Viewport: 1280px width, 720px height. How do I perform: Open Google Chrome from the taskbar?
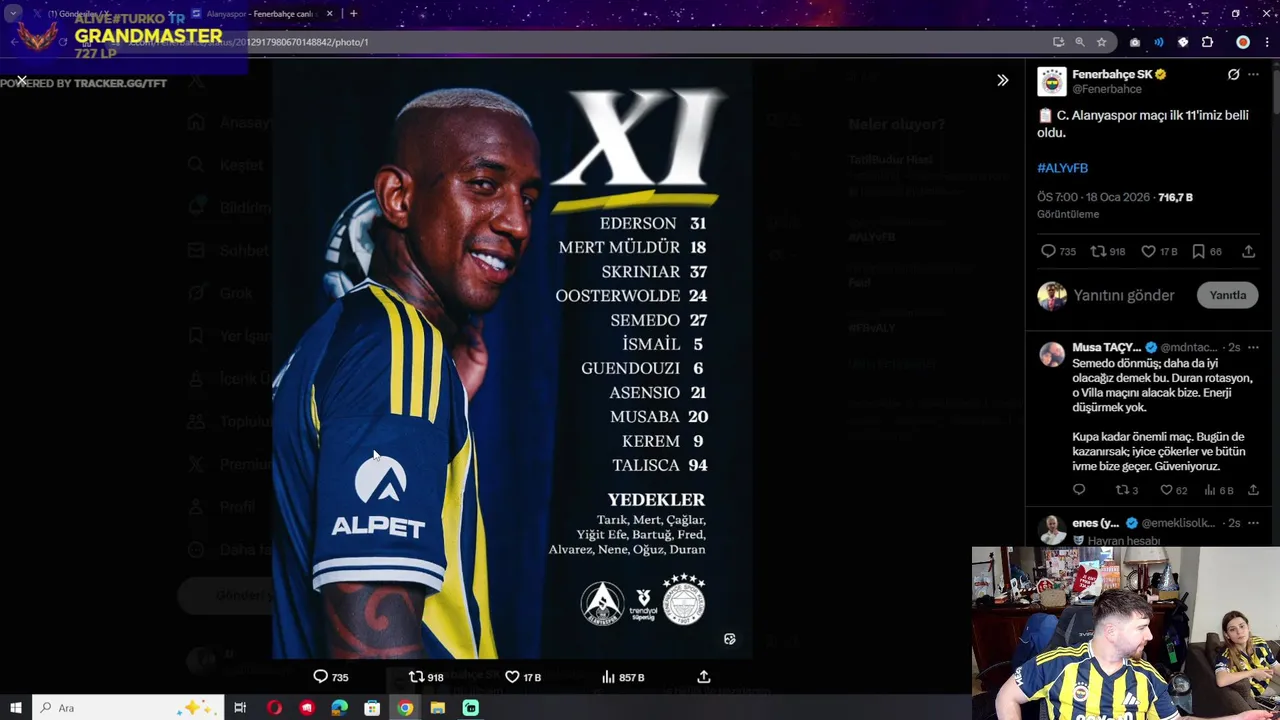(x=405, y=708)
